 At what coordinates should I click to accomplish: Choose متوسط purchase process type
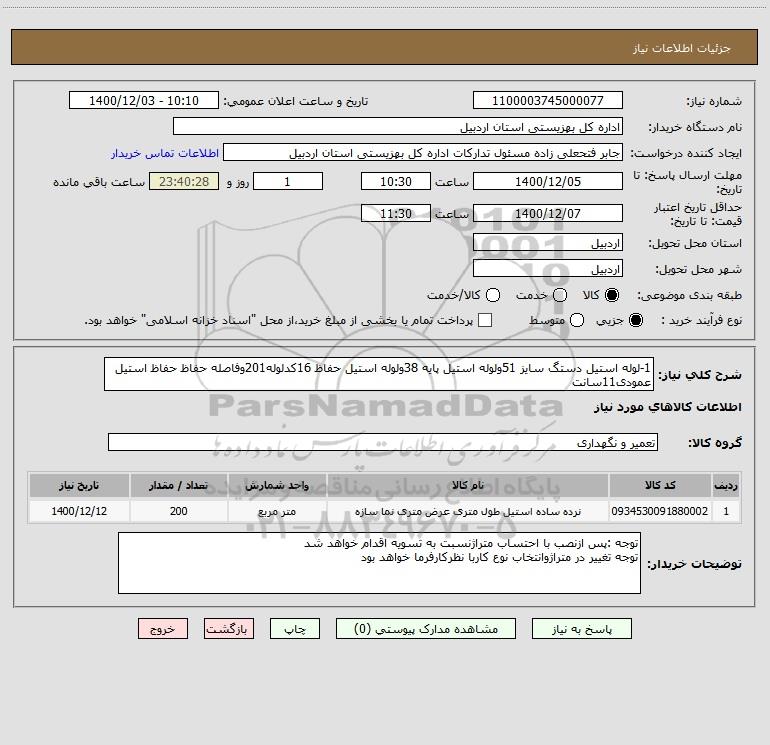tap(577, 320)
